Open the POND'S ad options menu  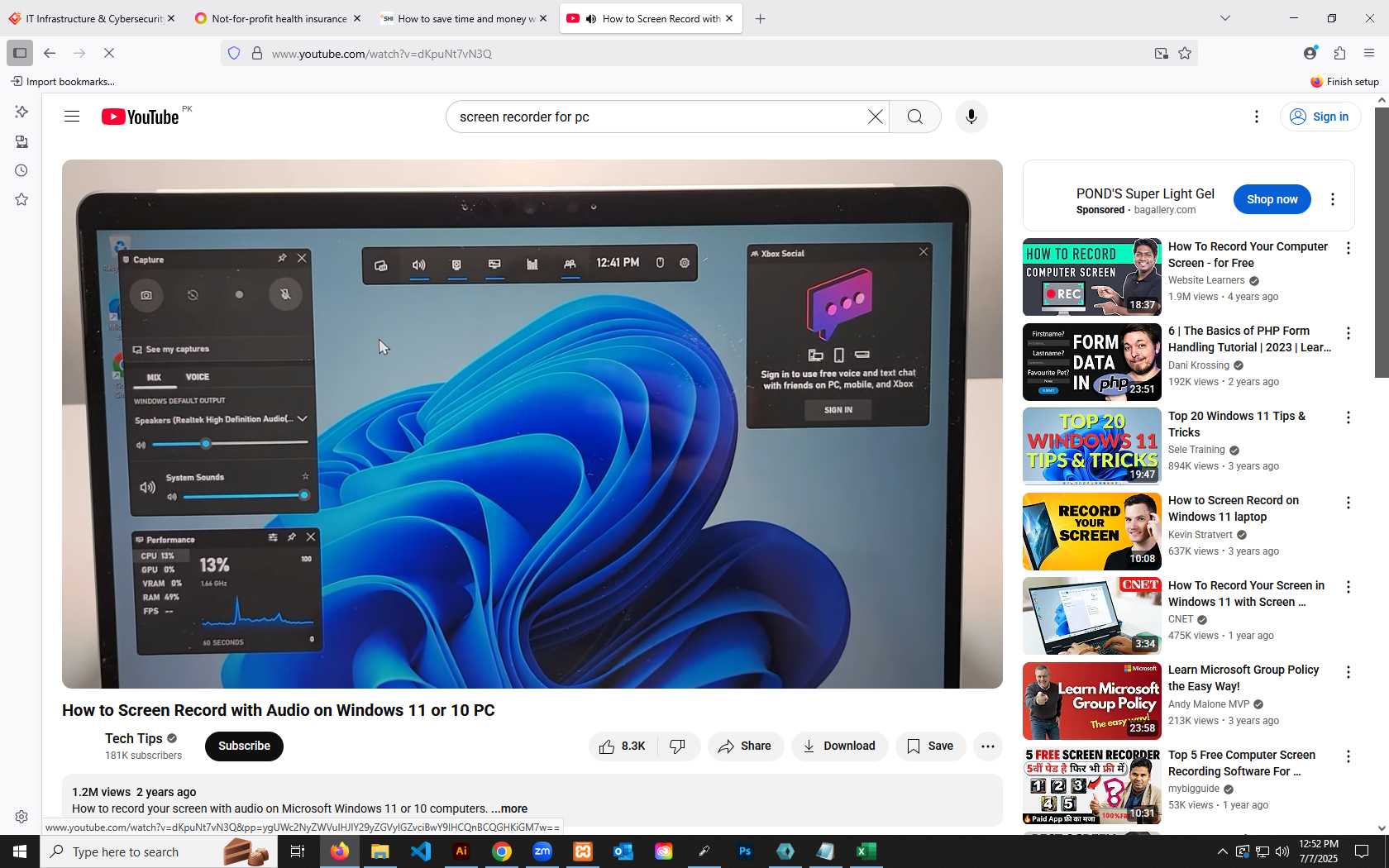(x=1332, y=199)
